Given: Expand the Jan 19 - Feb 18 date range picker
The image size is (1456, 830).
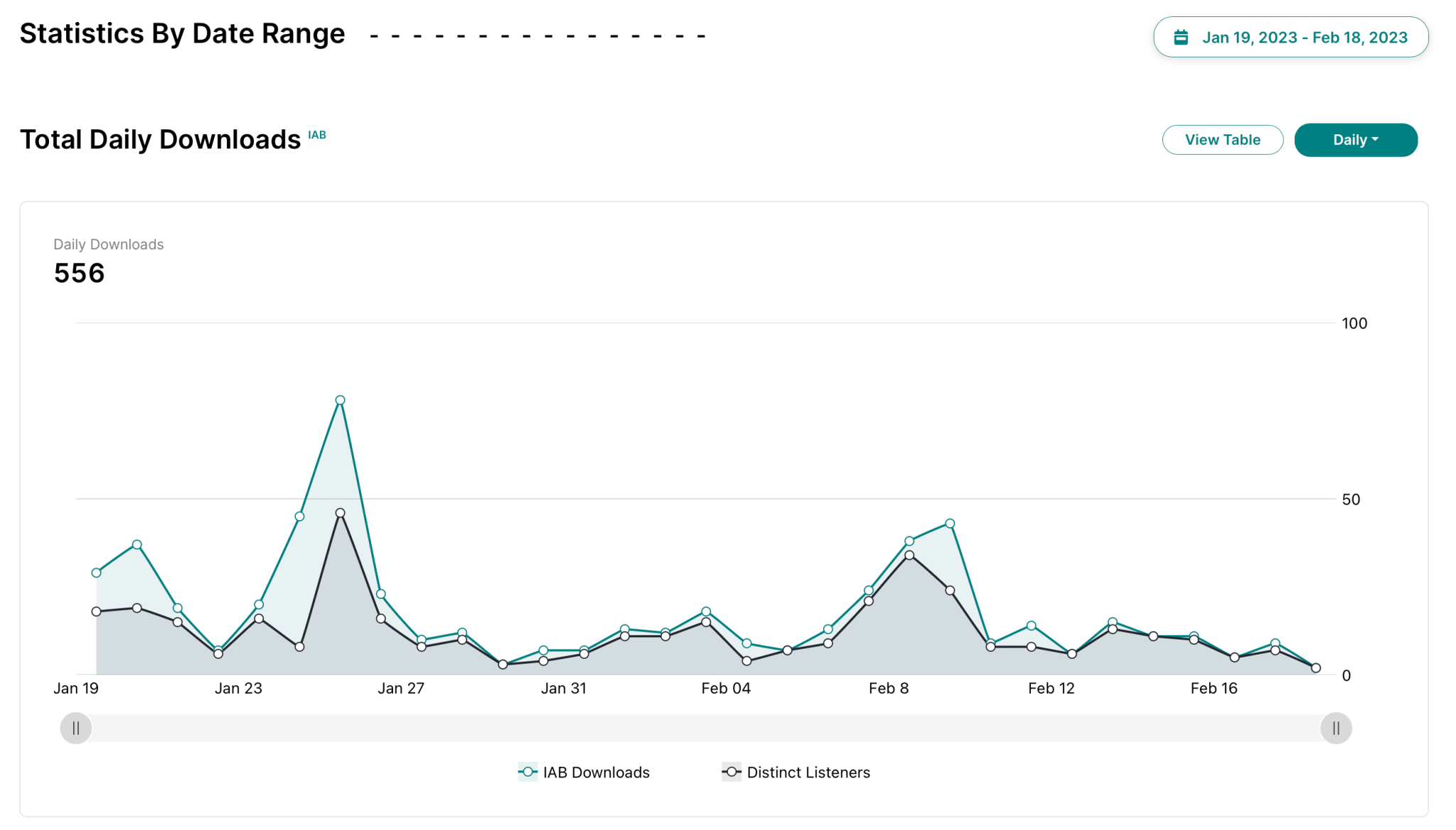Looking at the screenshot, I should coord(1290,37).
